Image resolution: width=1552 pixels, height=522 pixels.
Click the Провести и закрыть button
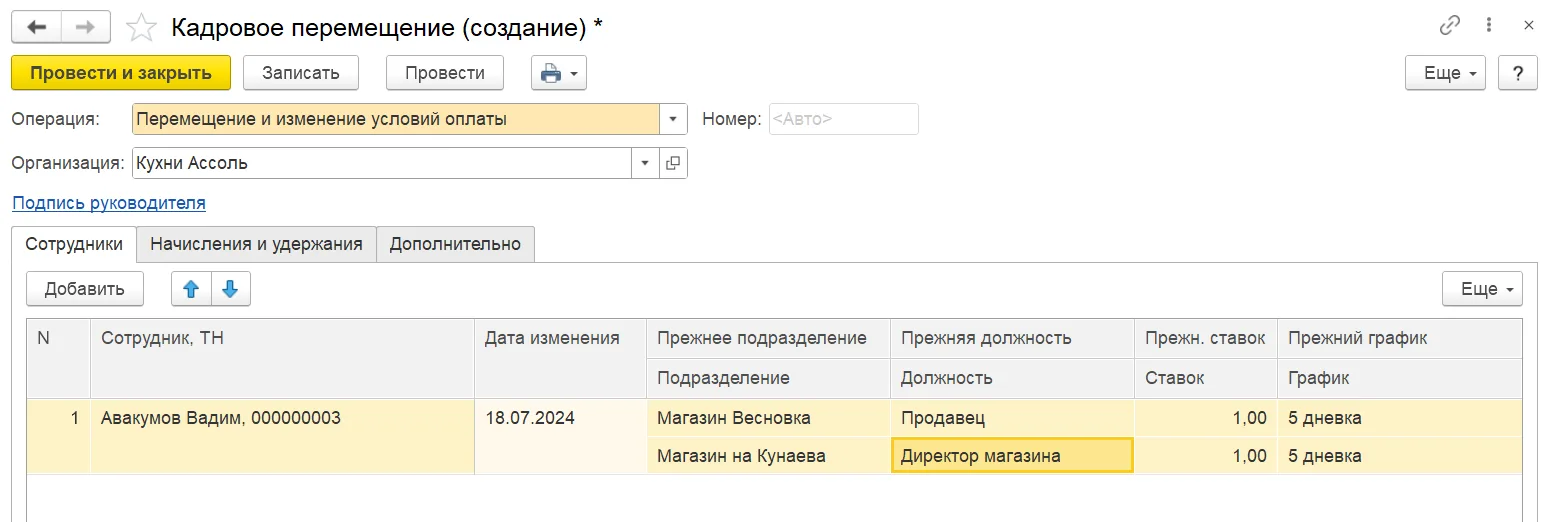pyautogui.click(x=121, y=73)
